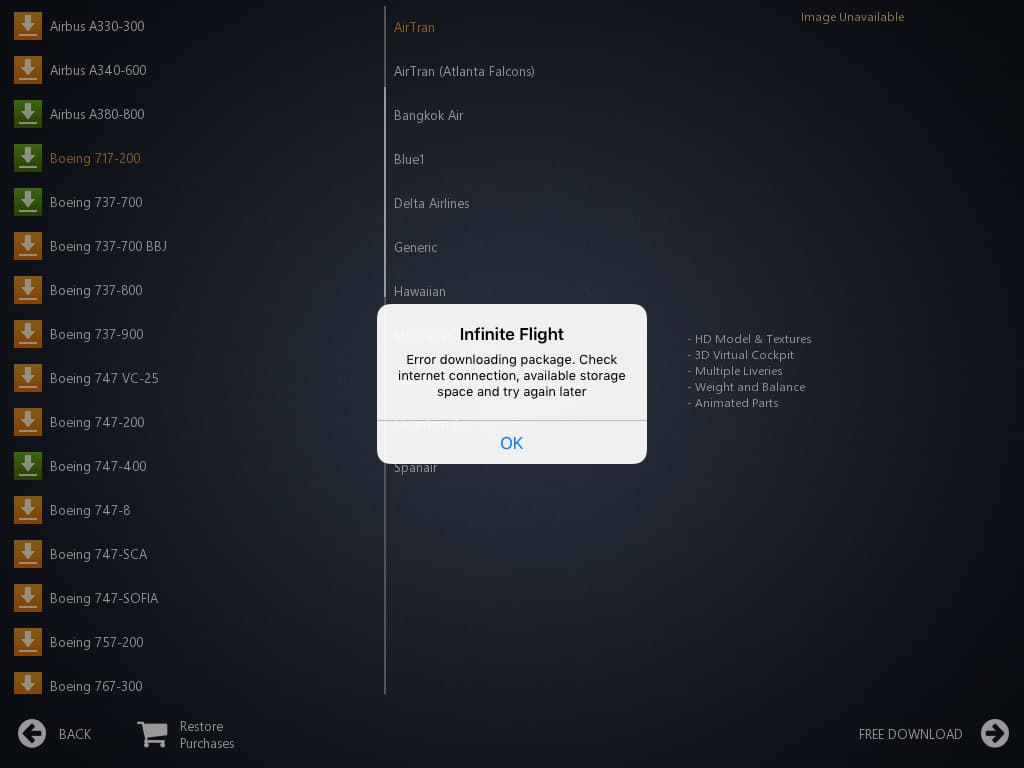Select the Bangkok Air livery

428,116
